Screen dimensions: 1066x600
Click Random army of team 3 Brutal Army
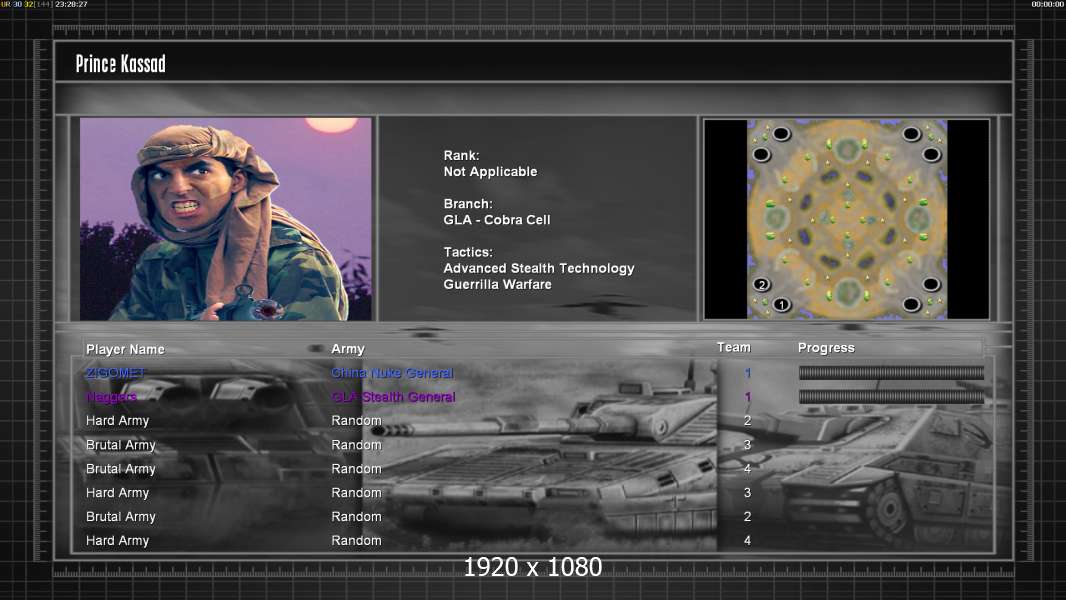(356, 445)
